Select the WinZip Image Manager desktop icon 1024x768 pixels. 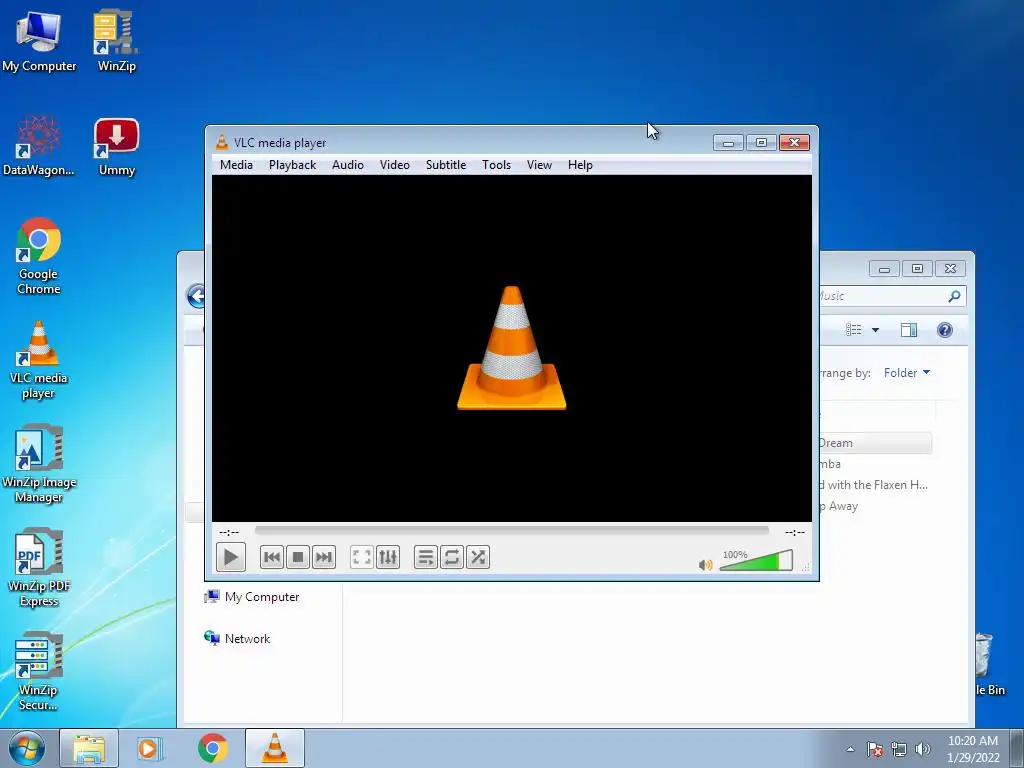click(x=39, y=464)
